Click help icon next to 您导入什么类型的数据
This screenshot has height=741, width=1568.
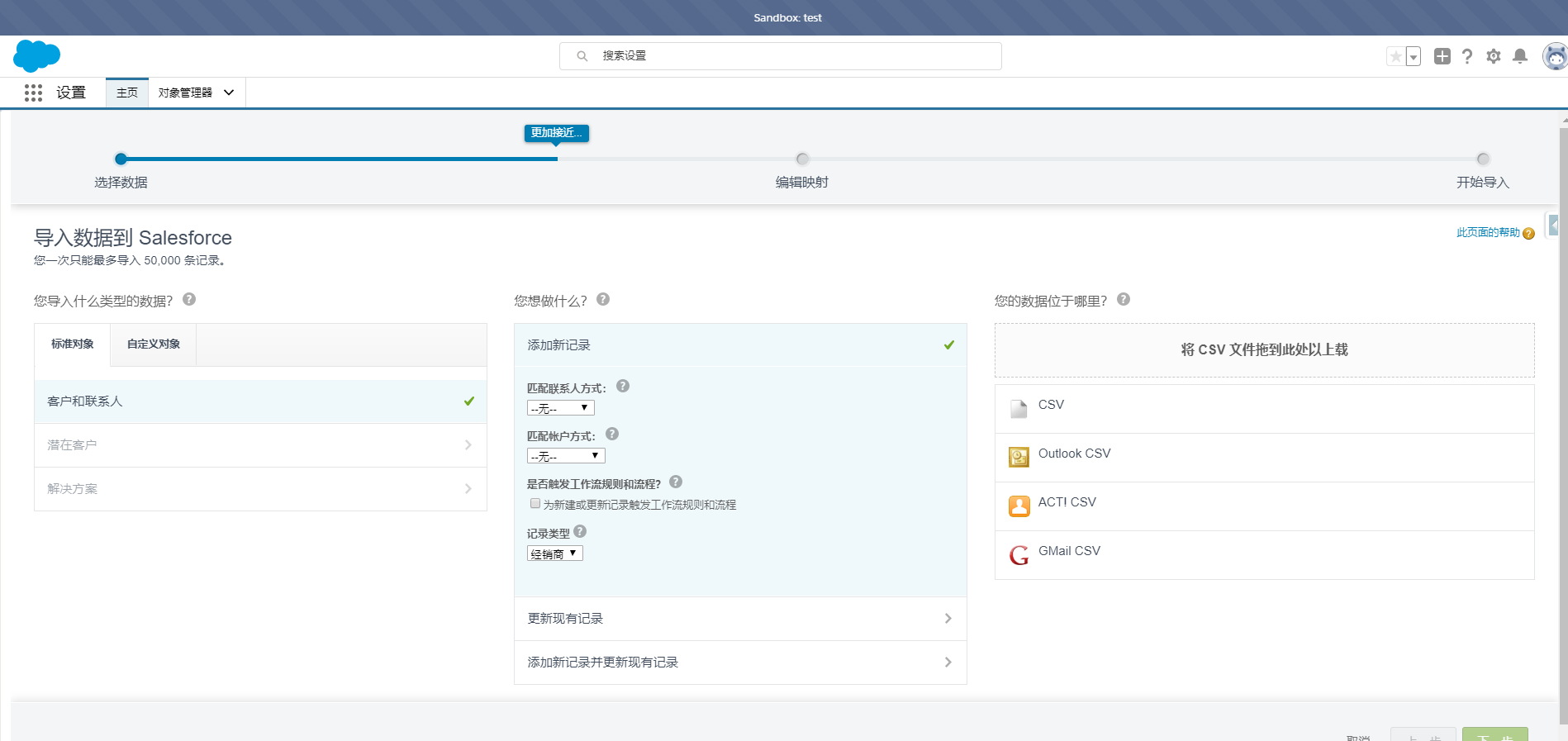point(189,299)
